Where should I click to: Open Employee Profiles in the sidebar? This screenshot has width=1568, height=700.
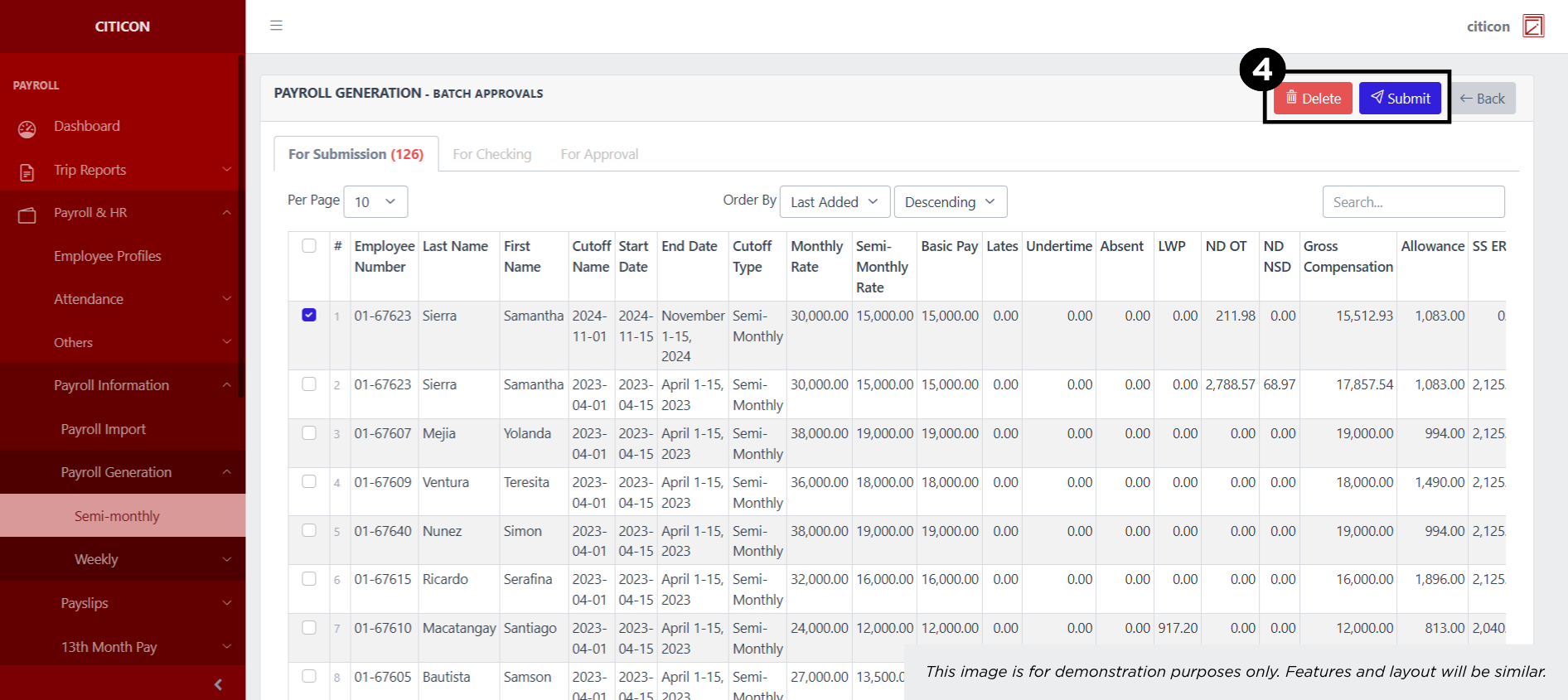click(x=108, y=256)
